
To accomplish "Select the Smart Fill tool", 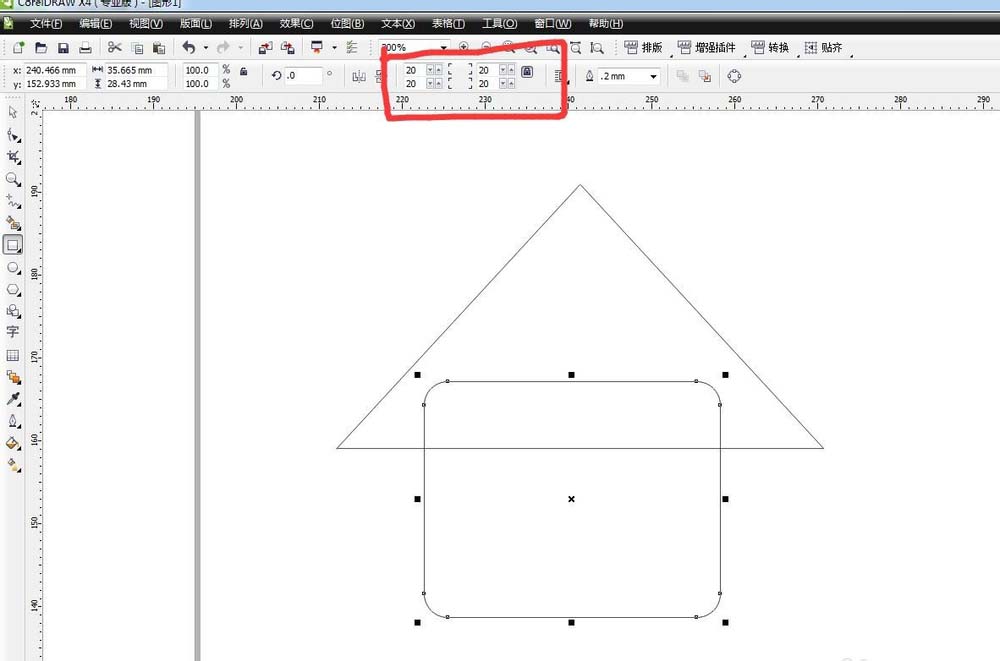I will [13, 223].
